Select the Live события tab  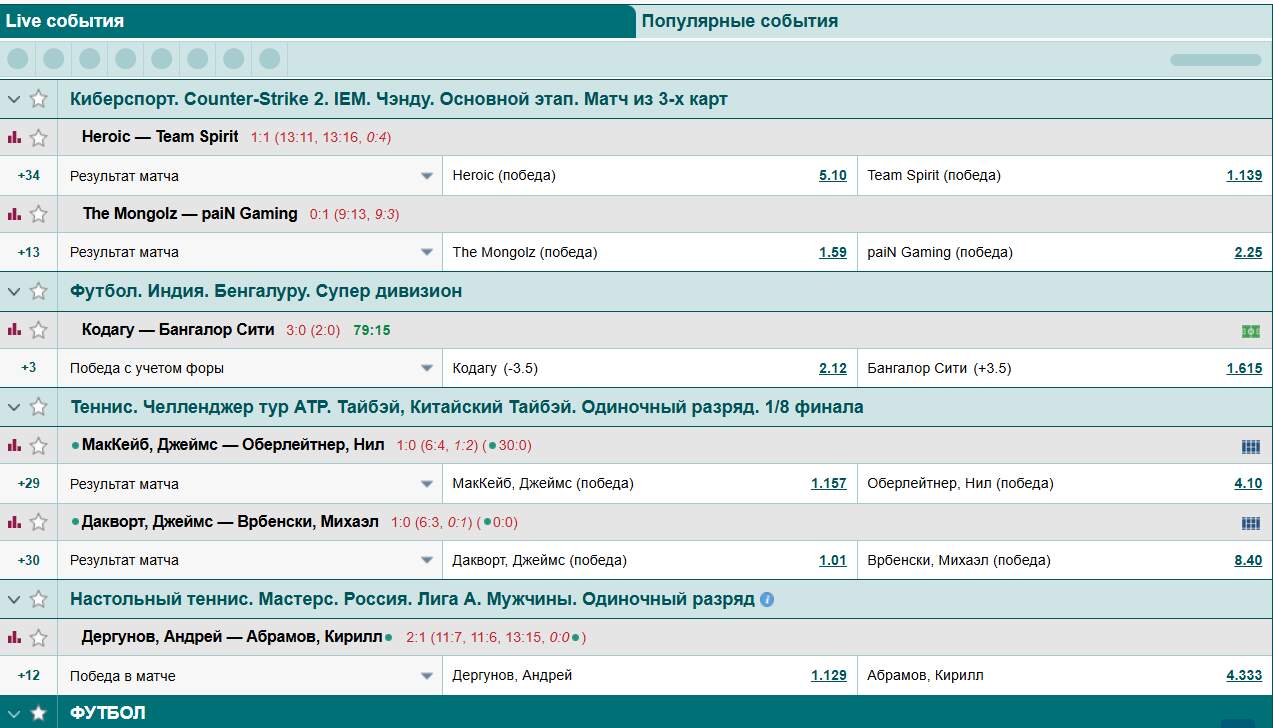(x=65, y=21)
